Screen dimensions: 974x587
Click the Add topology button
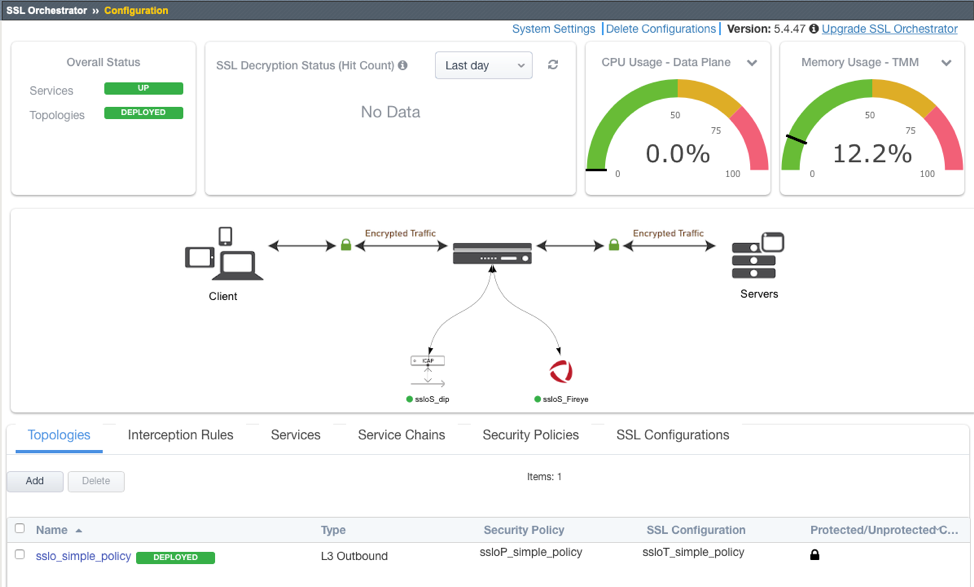[x=35, y=481]
